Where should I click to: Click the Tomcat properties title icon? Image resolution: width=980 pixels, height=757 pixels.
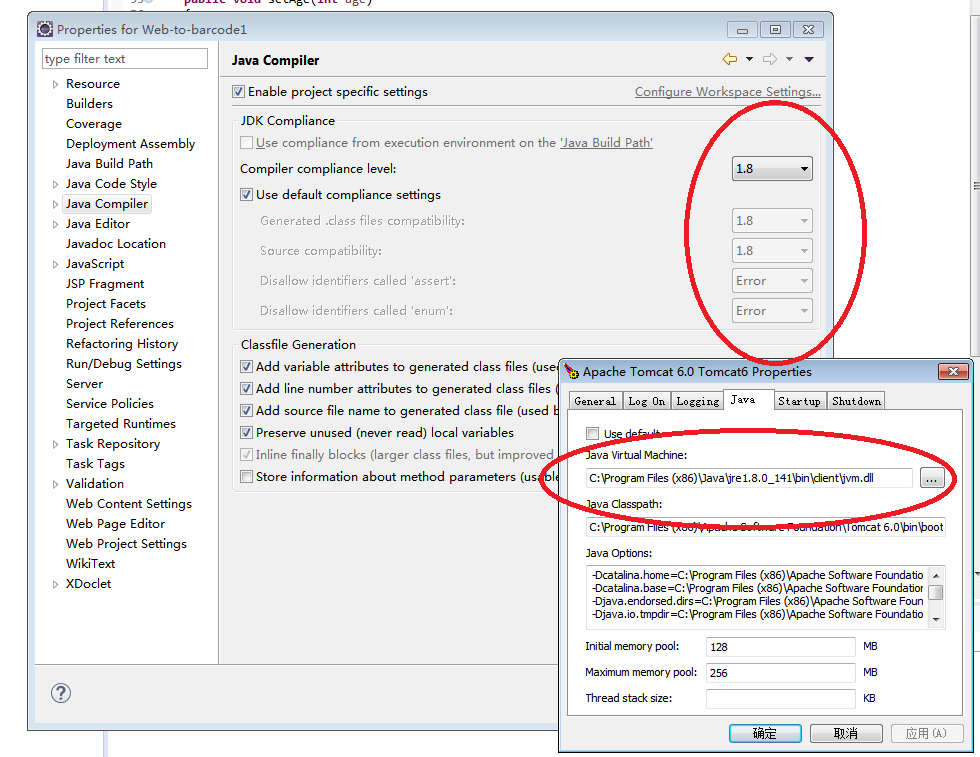[571, 372]
